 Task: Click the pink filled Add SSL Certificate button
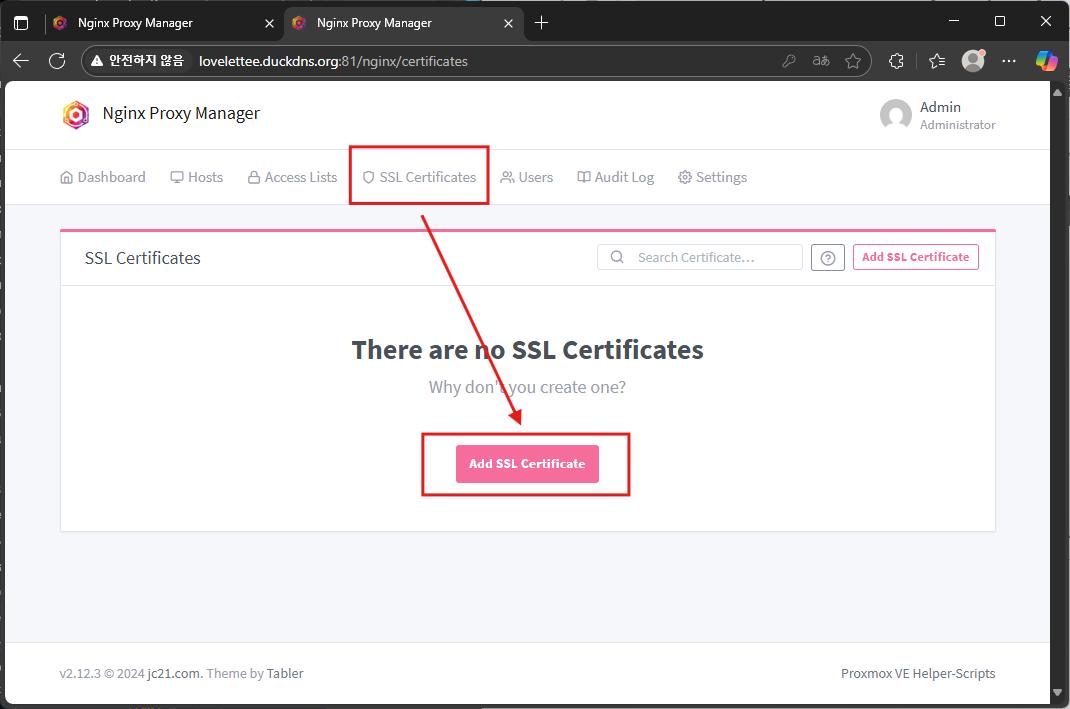coord(527,464)
